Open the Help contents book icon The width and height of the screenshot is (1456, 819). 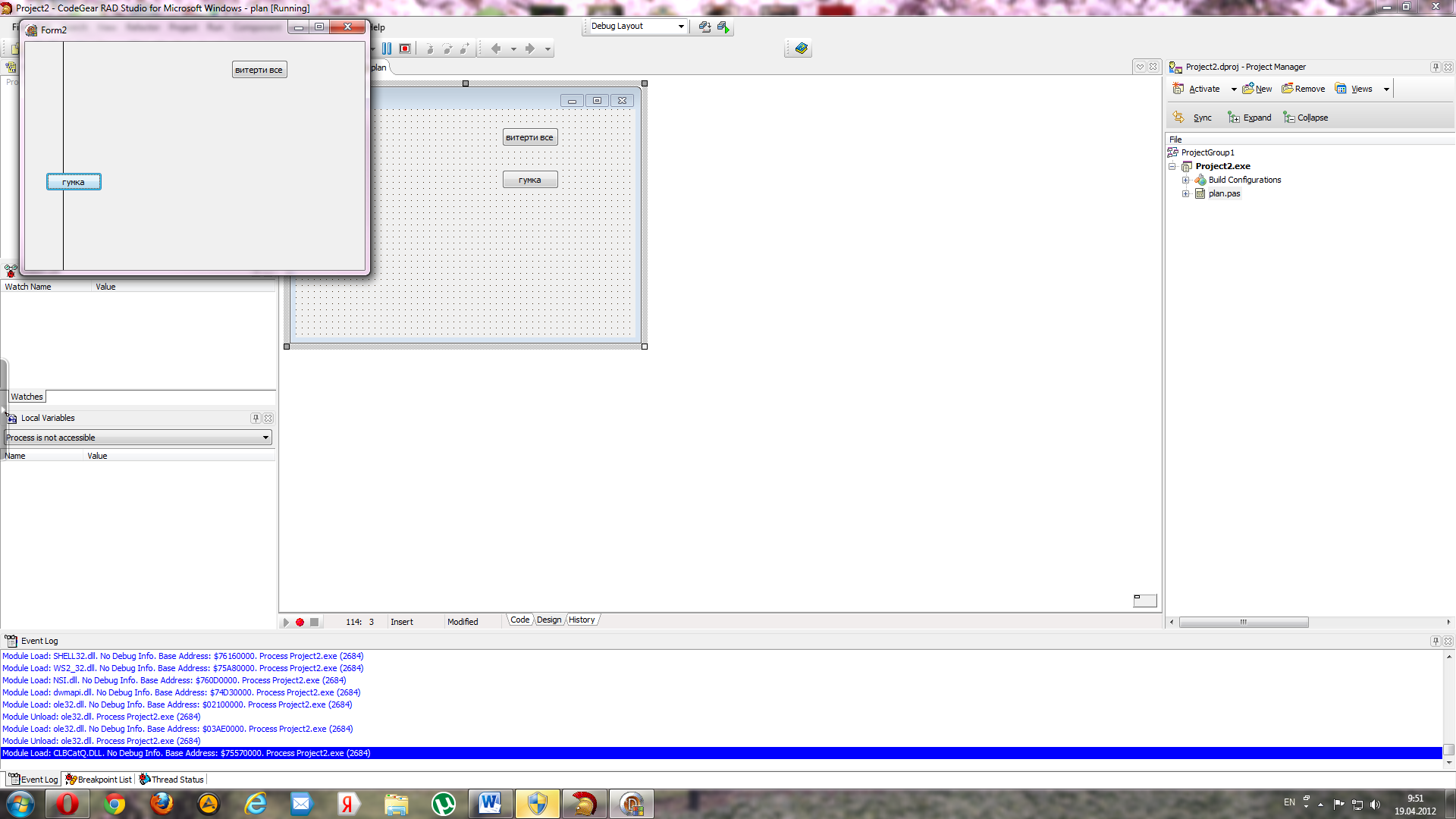[801, 49]
